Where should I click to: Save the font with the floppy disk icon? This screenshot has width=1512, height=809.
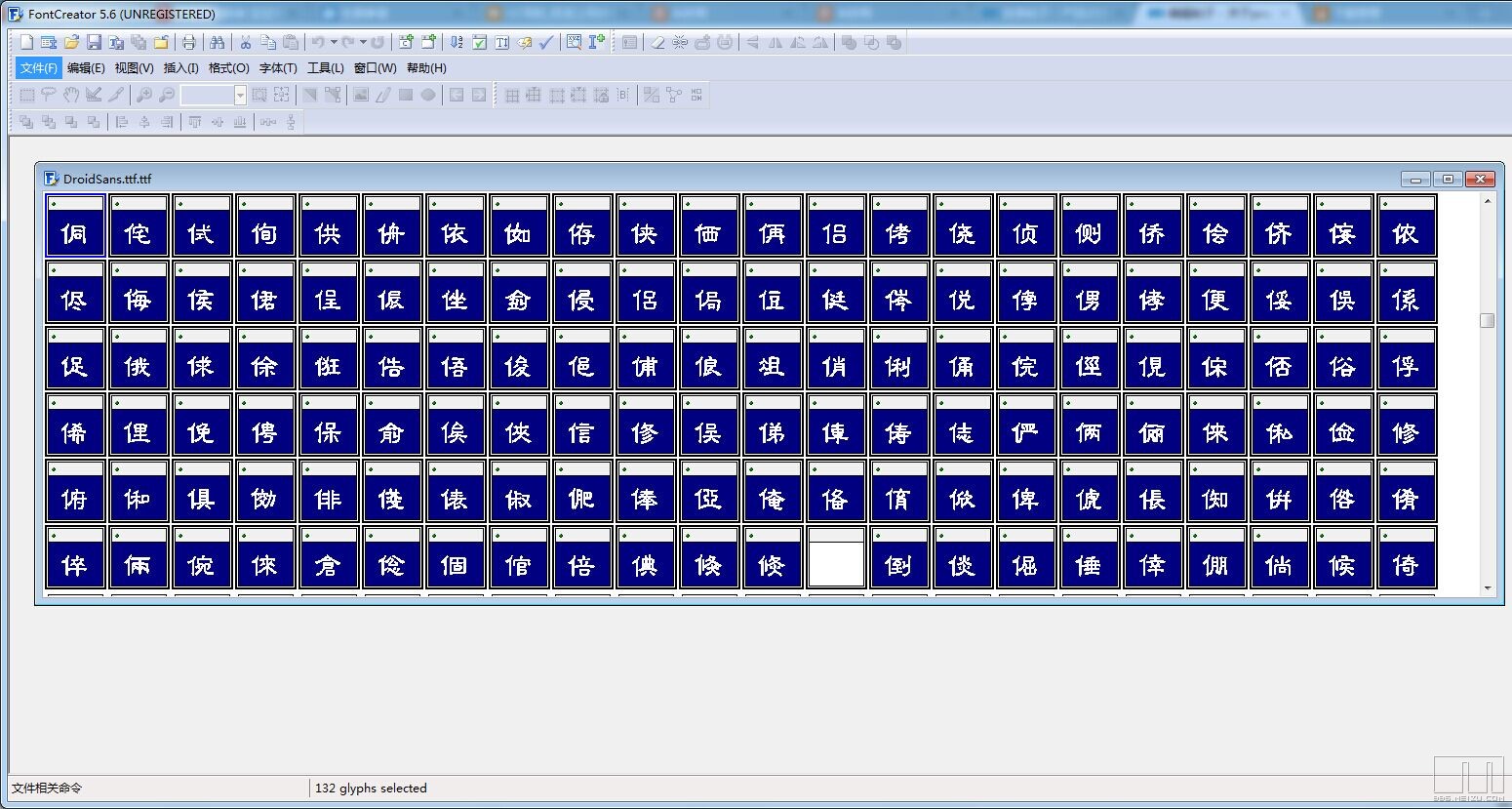click(x=94, y=42)
